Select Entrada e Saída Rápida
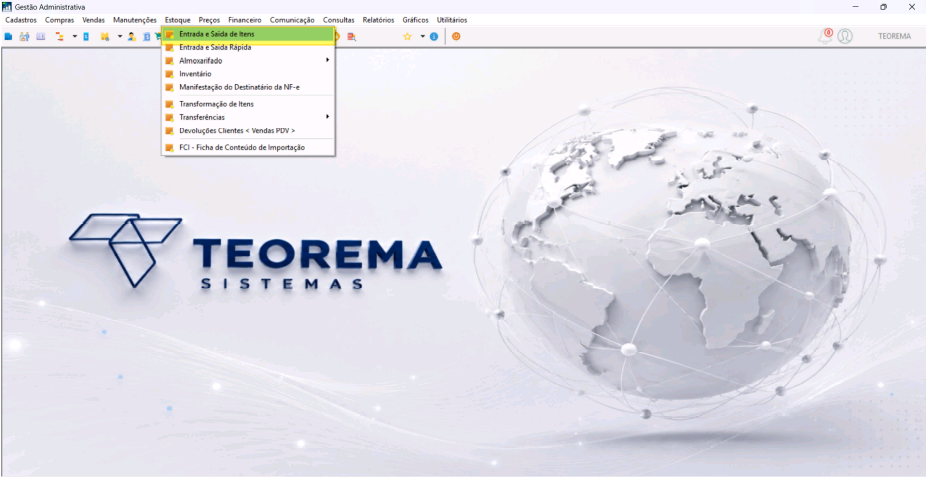Screen dimensions: 926x477 (248, 47)
